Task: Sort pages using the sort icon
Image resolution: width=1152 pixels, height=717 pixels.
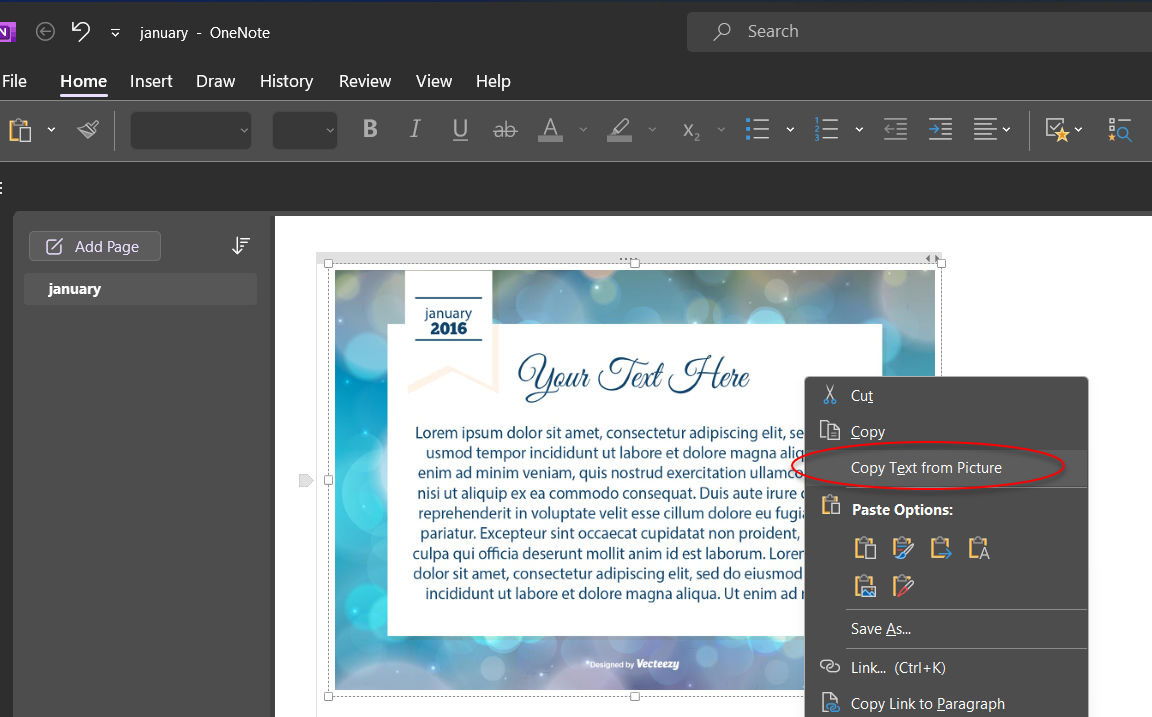Action: tap(240, 246)
